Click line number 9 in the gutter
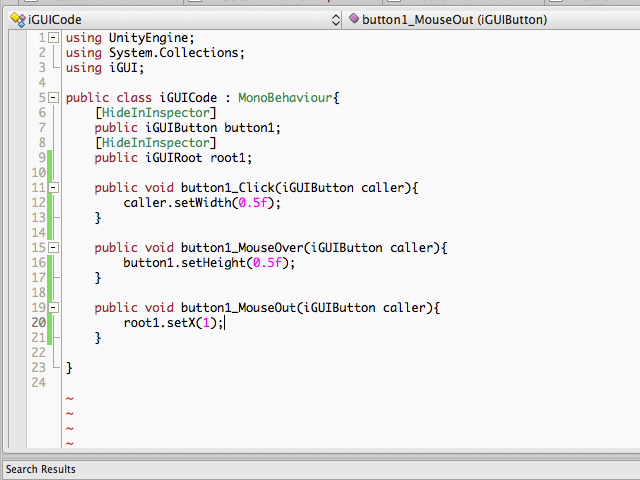Screen dimensions: 640x480 (x=41, y=158)
